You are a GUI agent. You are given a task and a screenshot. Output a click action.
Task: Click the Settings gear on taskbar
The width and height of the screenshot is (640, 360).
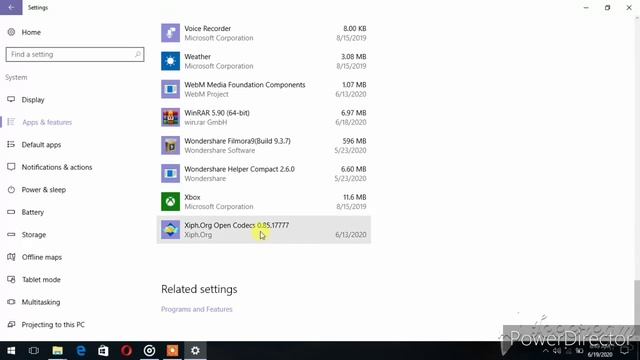pos(195,351)
